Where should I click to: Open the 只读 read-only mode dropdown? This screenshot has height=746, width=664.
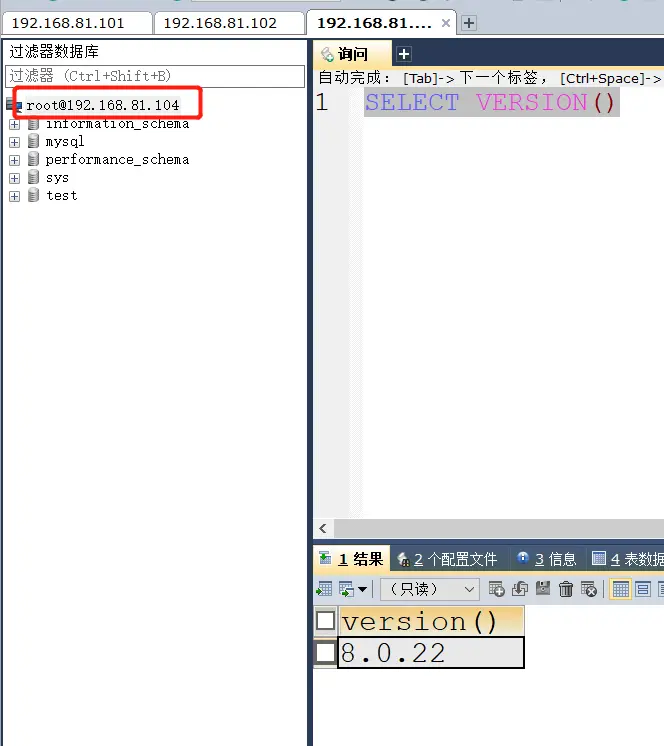coord(429,589)
